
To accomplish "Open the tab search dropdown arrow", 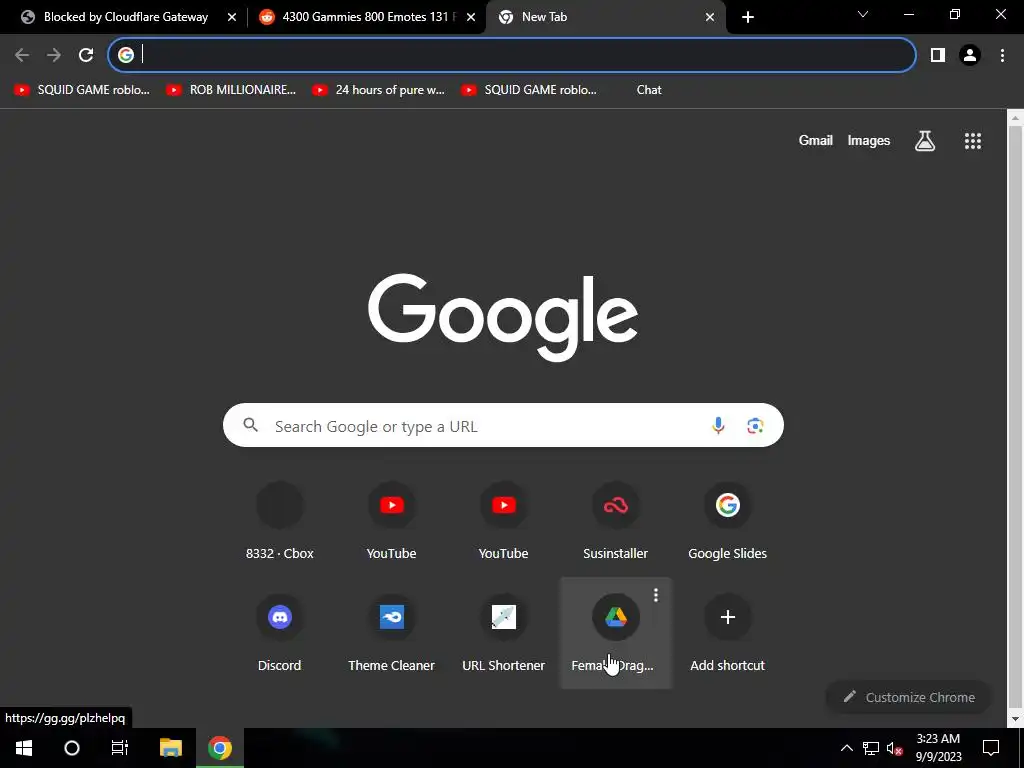I will tap(863, 14).
